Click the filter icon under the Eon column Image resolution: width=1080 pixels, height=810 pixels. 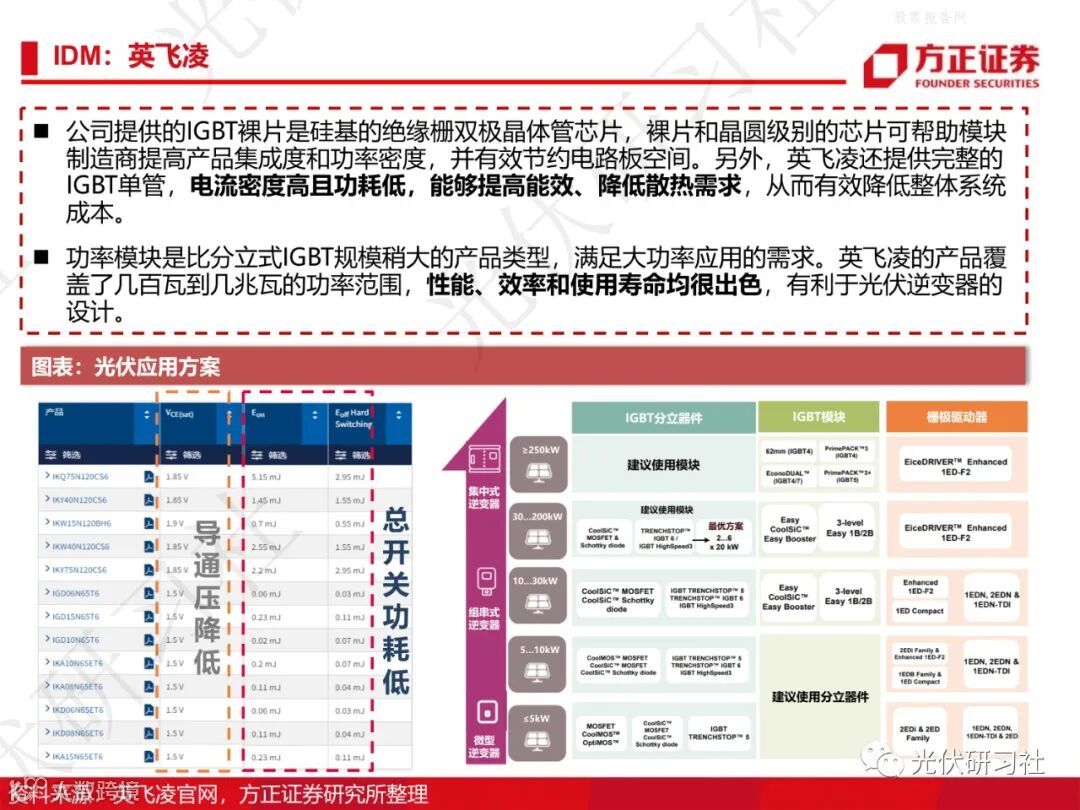tap(257, 455)
